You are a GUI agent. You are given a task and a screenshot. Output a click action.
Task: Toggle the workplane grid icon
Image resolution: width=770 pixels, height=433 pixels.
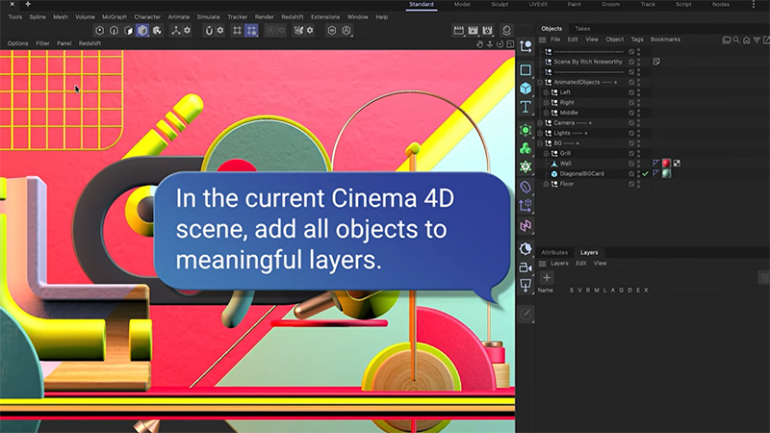pyautogui.click(x=237, y=30)
